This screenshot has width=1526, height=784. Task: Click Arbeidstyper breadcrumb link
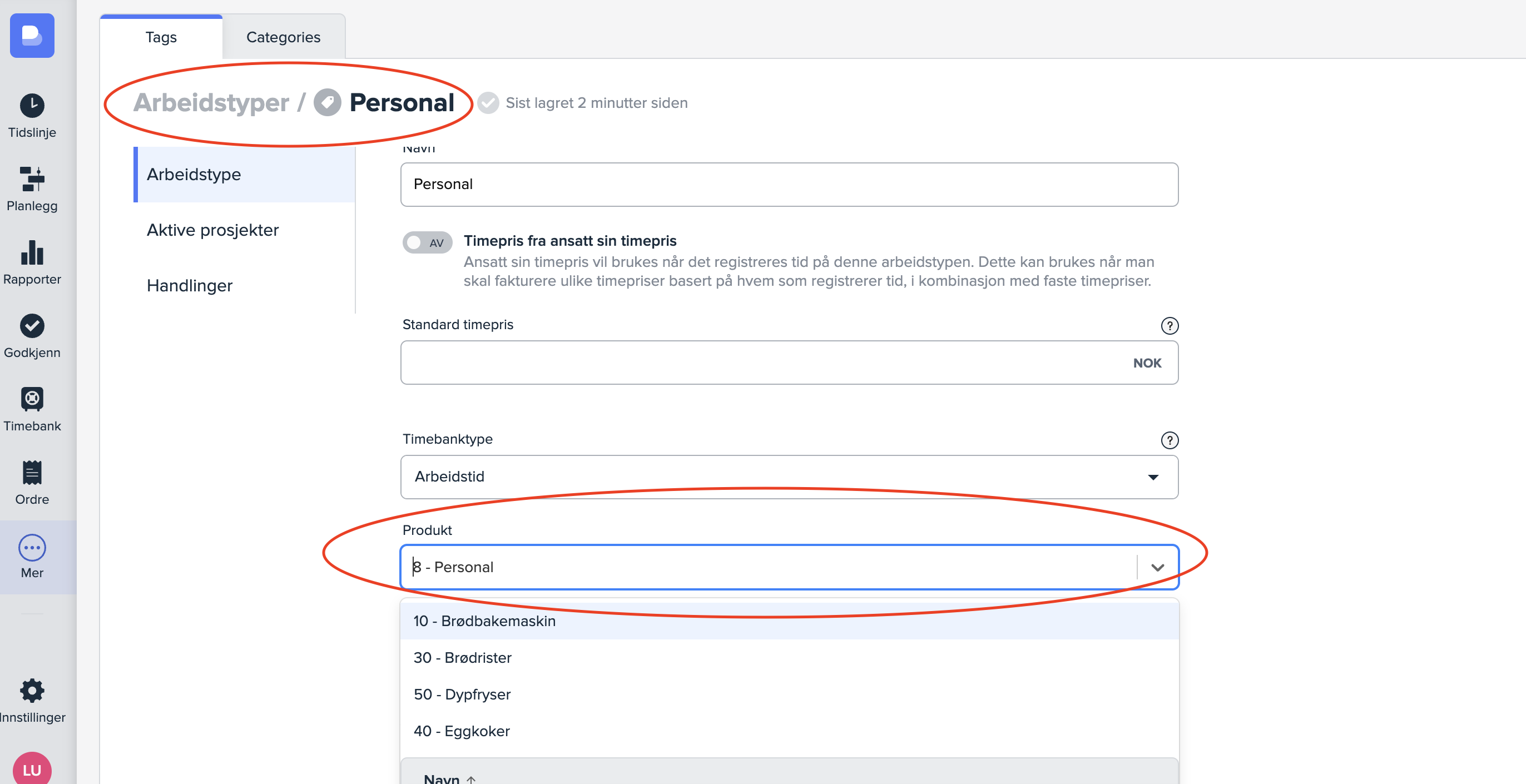[211, 103]
